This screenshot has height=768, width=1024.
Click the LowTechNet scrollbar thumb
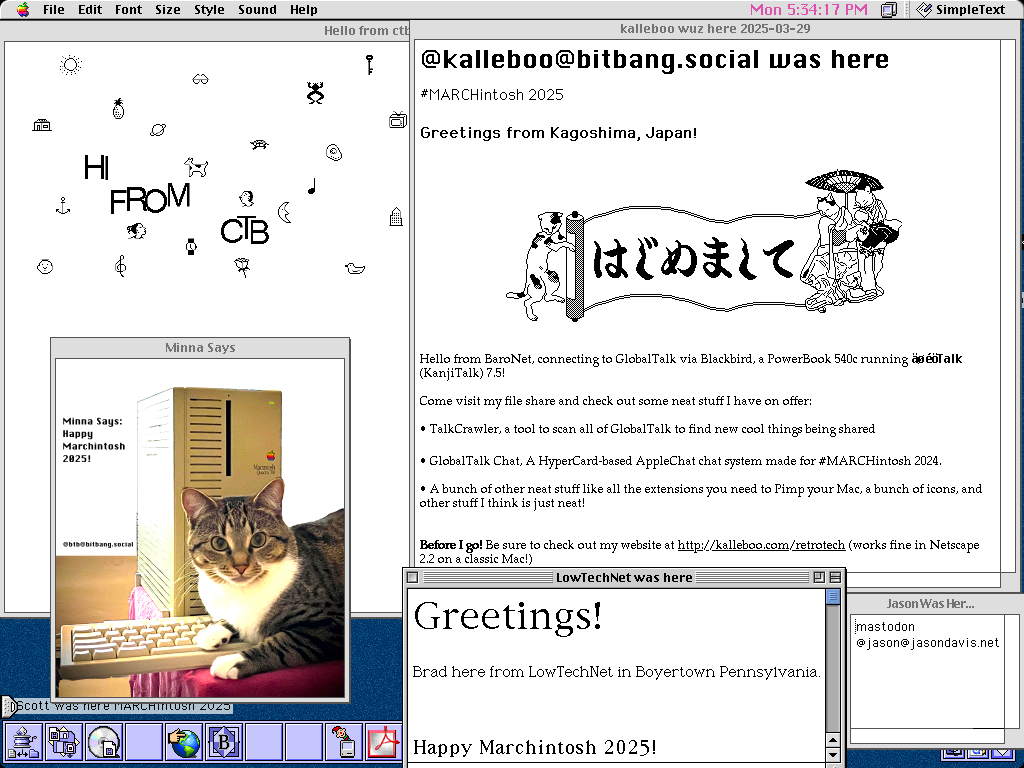pyautogui.click(x=833, y=596)
